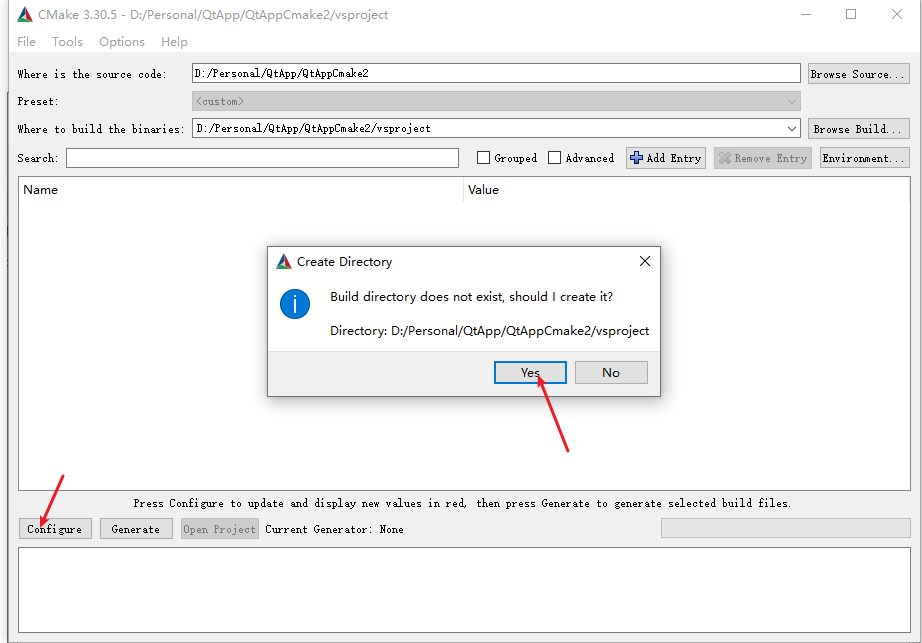Open the Options menu
This screenshot has height=643, width=922.
click(122, 42)
